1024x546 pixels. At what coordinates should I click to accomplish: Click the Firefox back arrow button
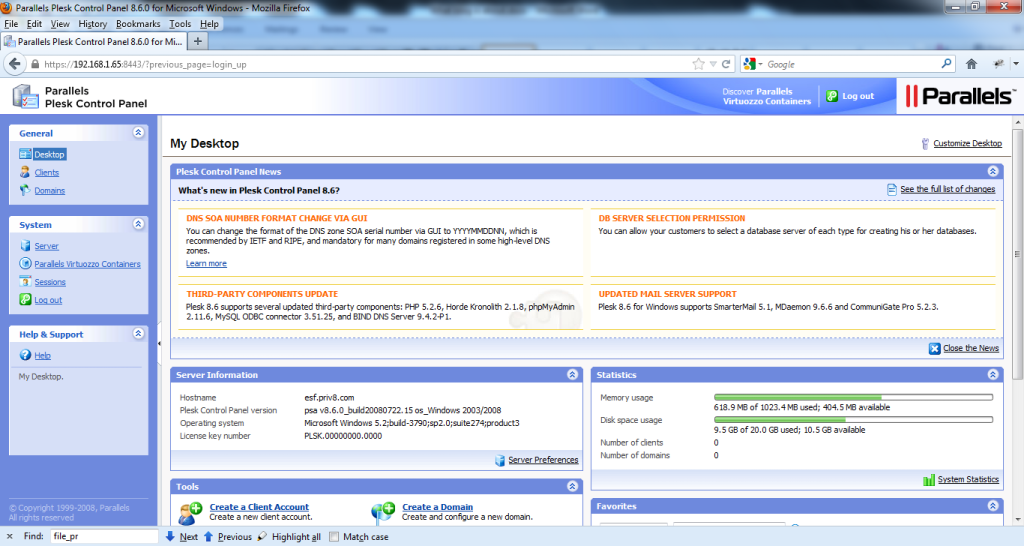tap(14, 64)
